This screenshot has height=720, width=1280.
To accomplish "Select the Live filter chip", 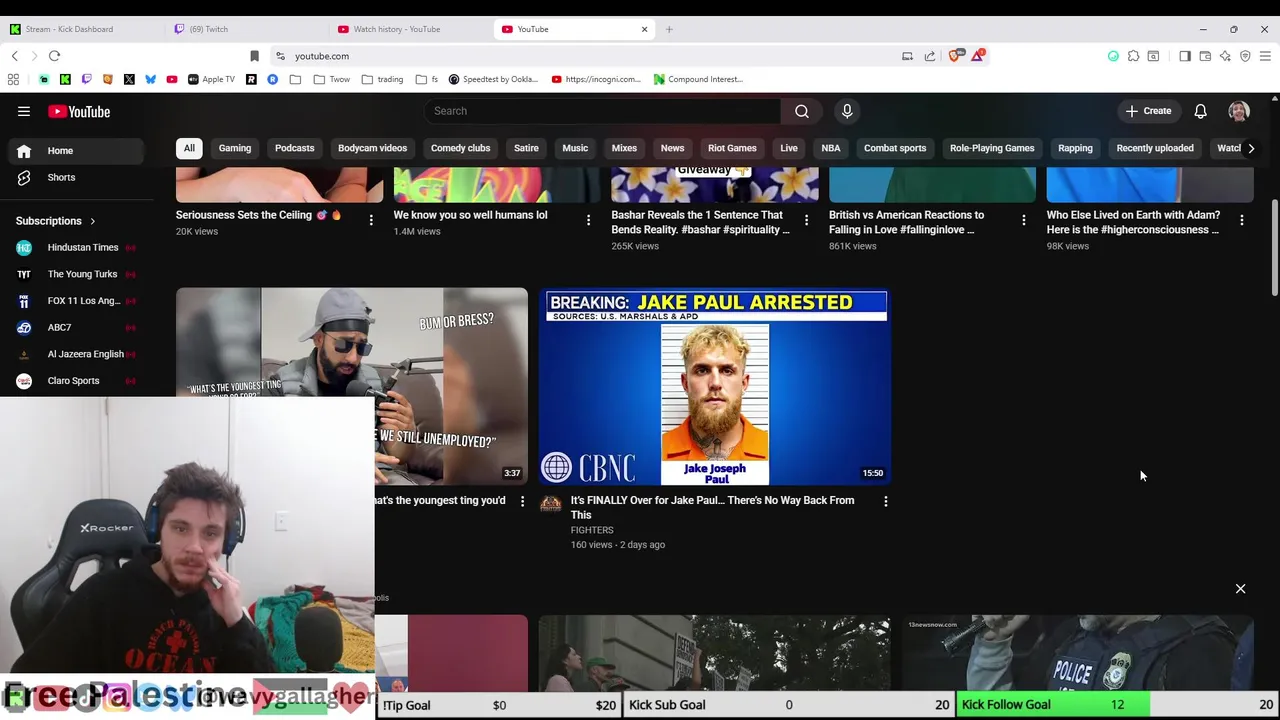I will 789,148.
